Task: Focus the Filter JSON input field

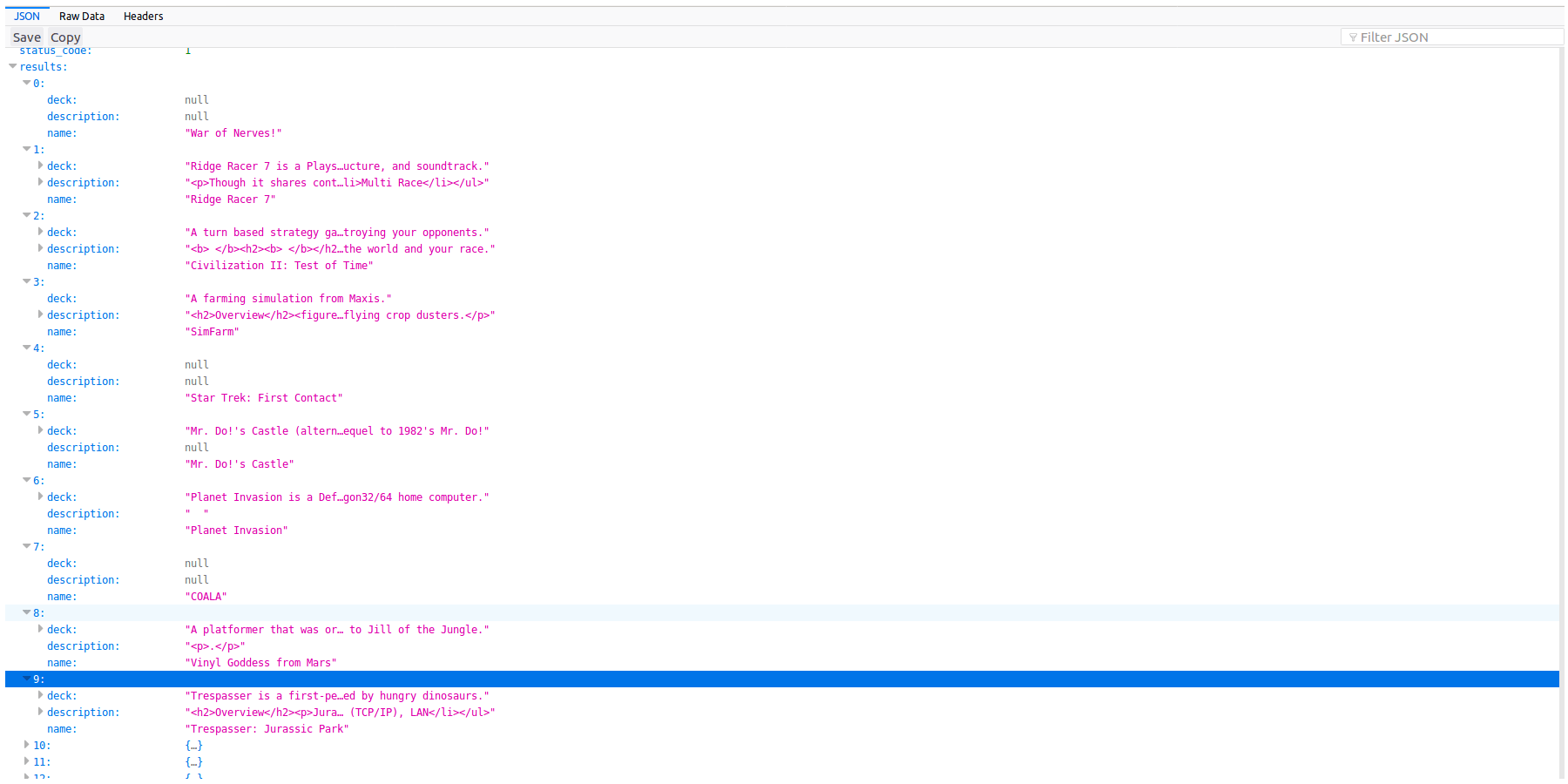Action: coord(1452,37)
